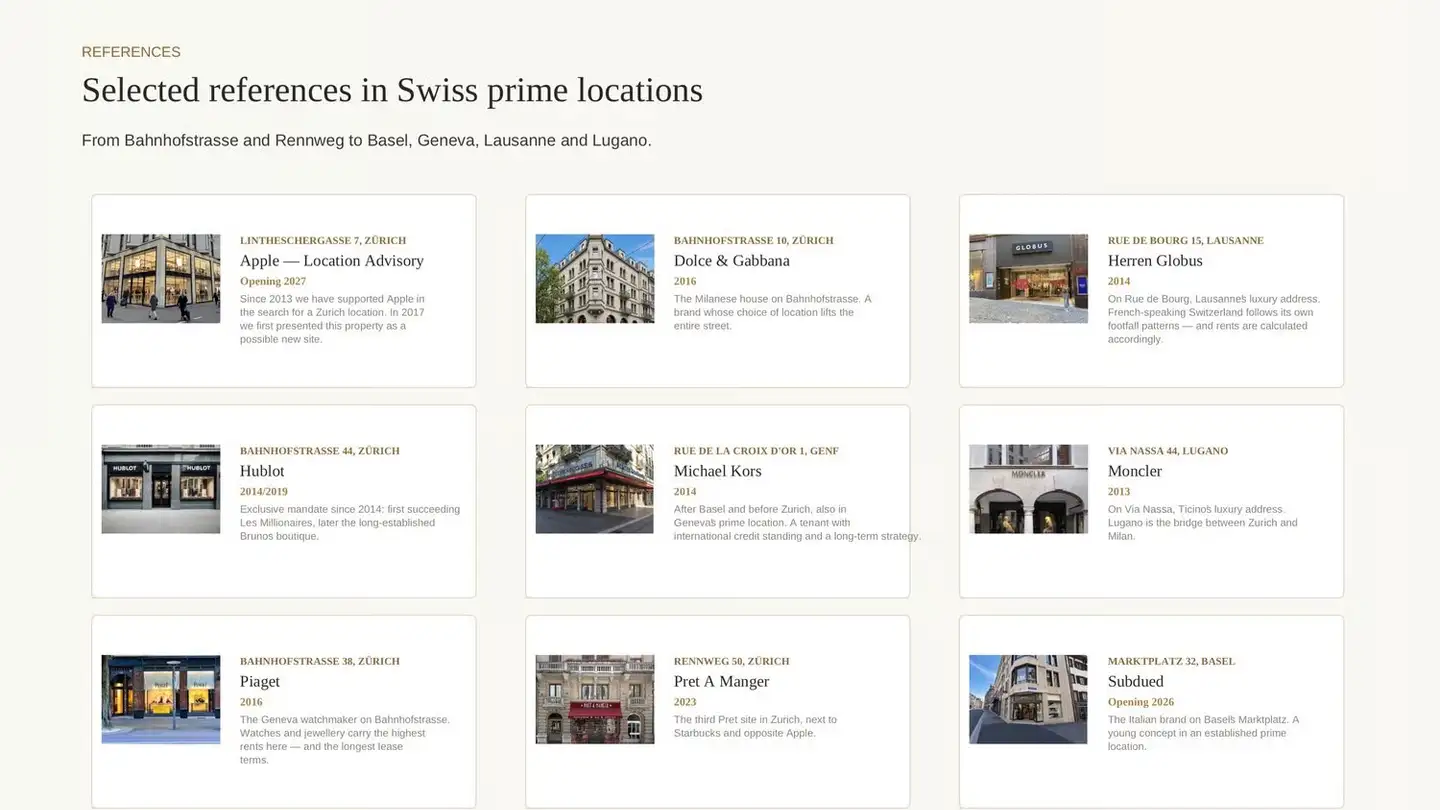
Task: Open the Moncler arcade storefront photo
Action: (1028, 489)
